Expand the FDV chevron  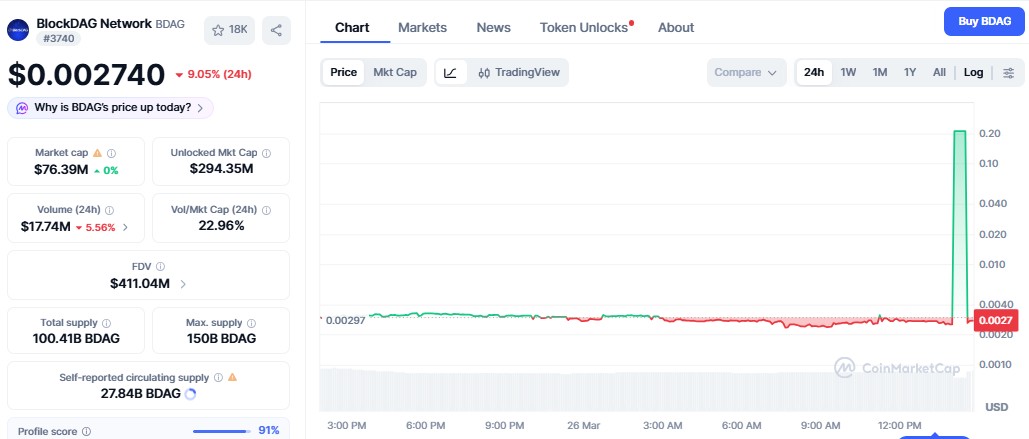[183, 284]
